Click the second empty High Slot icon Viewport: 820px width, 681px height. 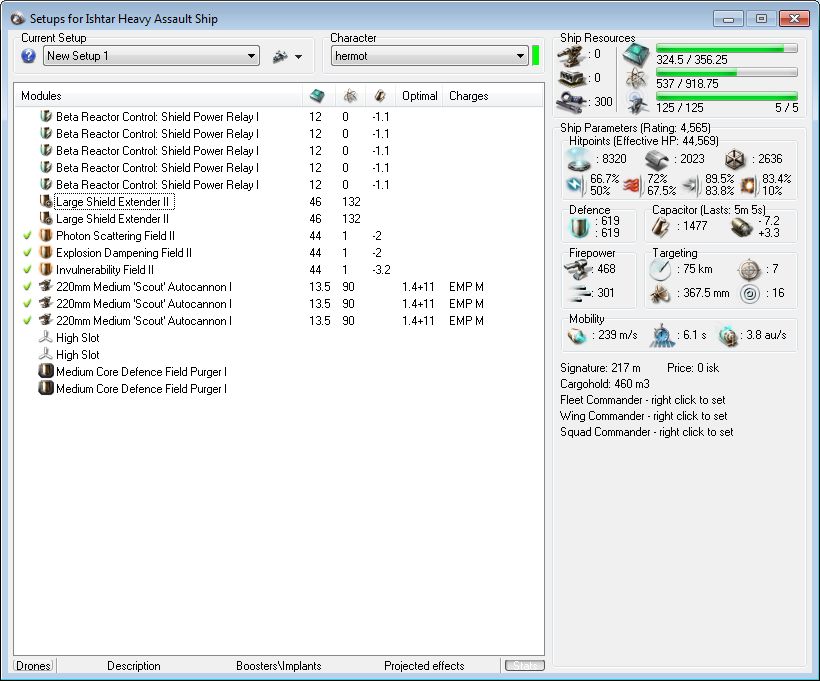coord(46,354)
